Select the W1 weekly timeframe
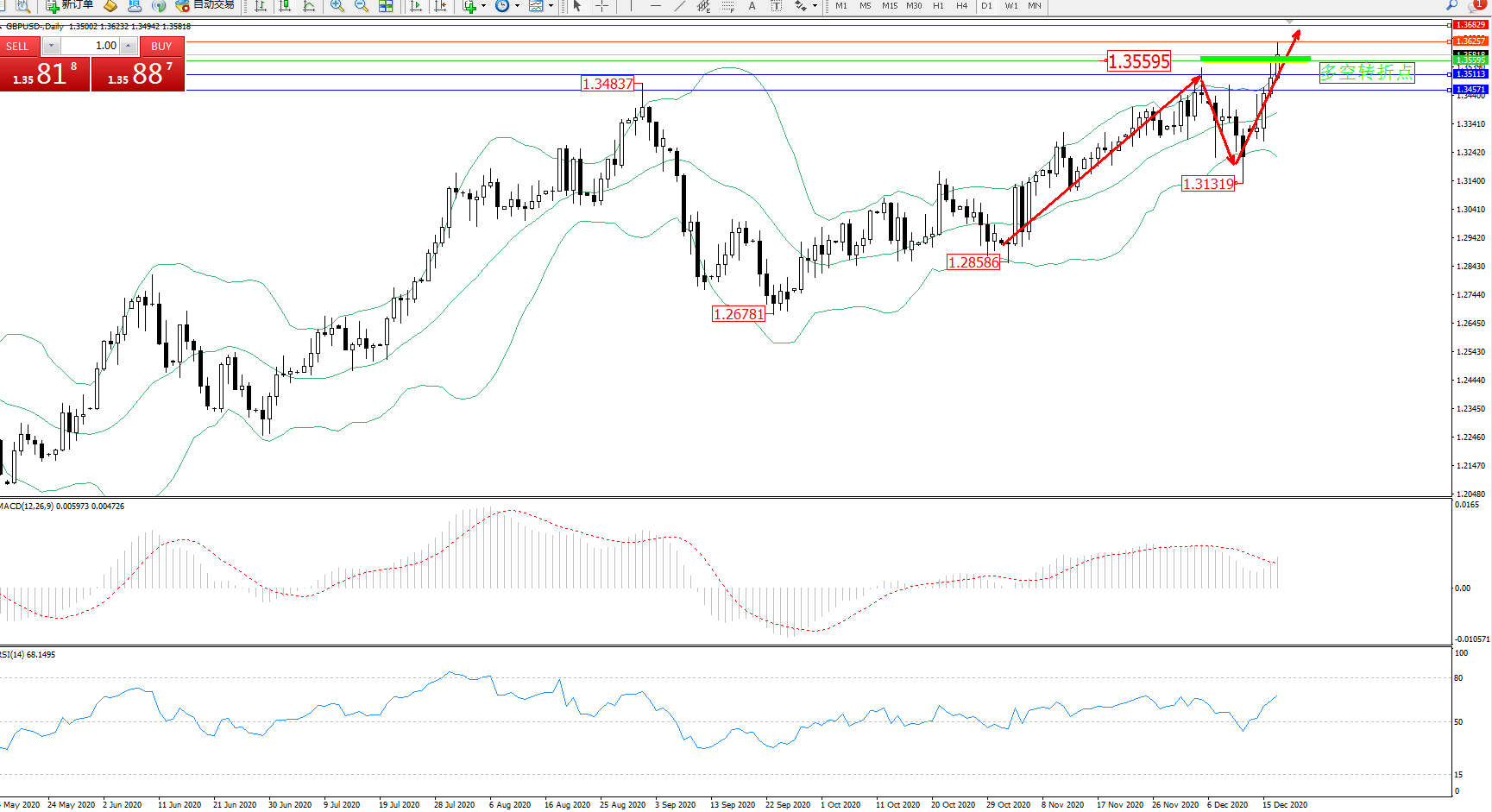 tap(1010, 6)
